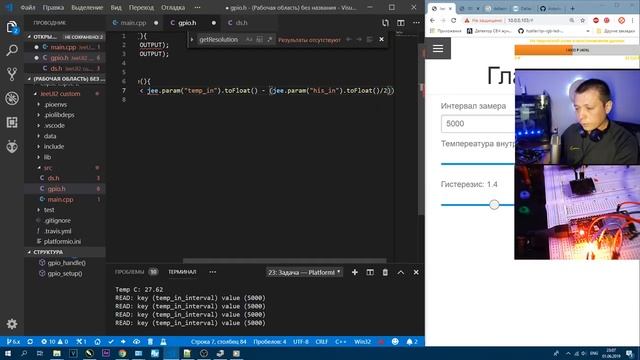Open the terminal task dropdown

[304, 272]
